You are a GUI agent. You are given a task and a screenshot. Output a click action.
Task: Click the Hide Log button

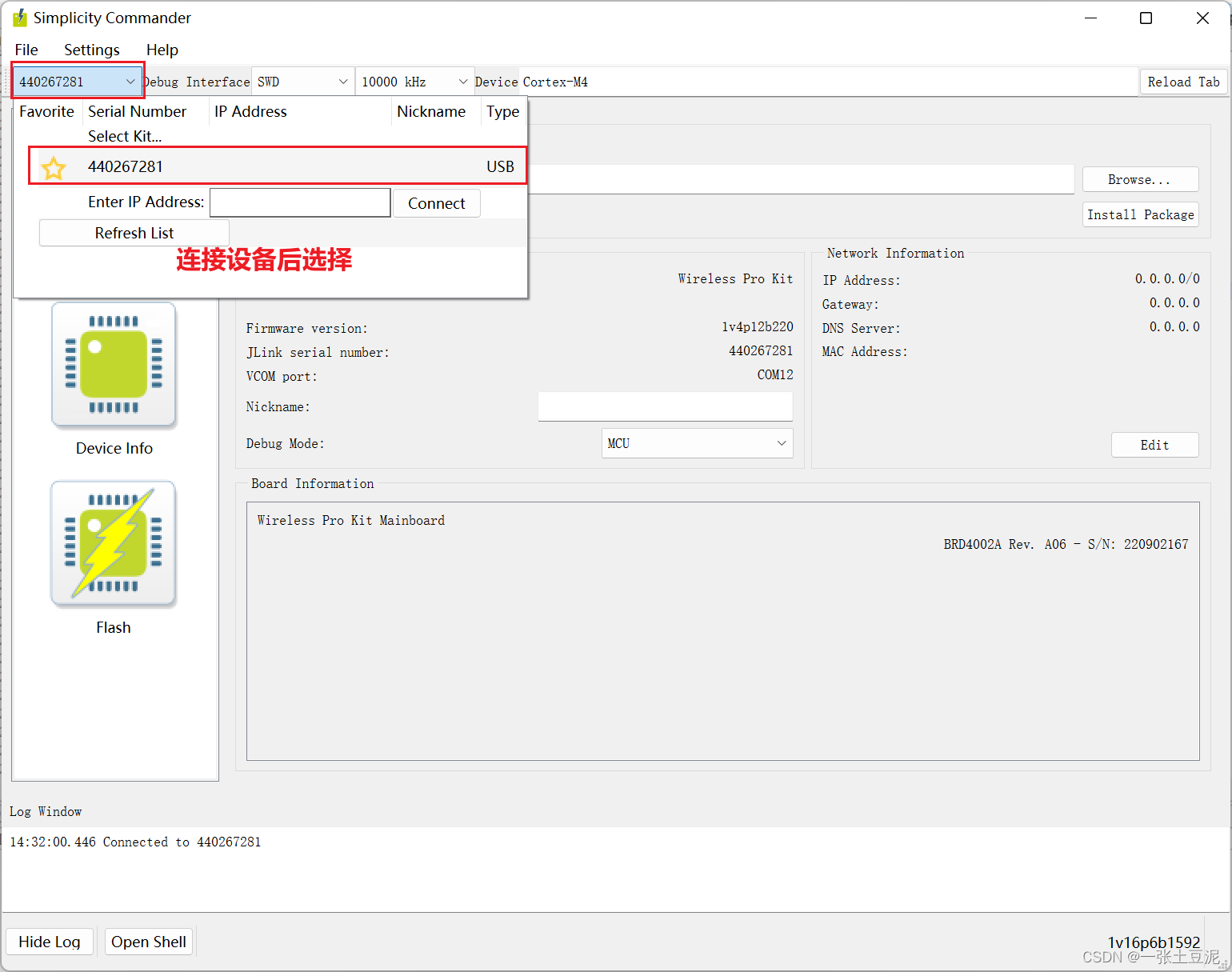[50, 942]
